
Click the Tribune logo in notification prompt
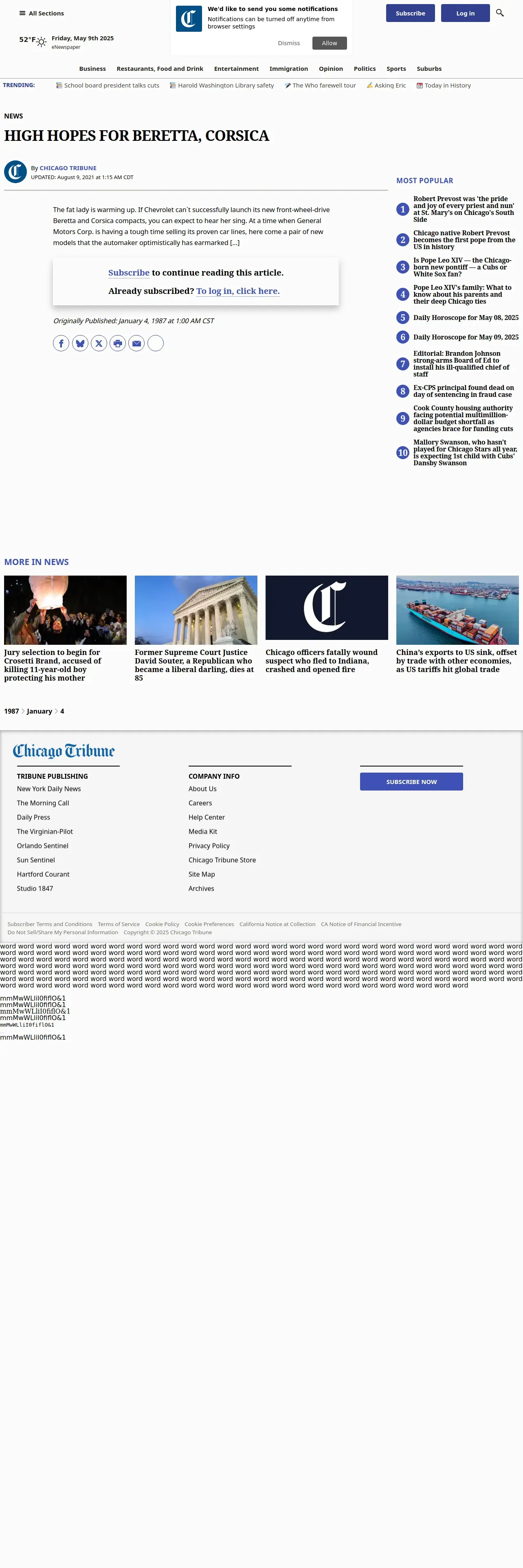point(189,19)
